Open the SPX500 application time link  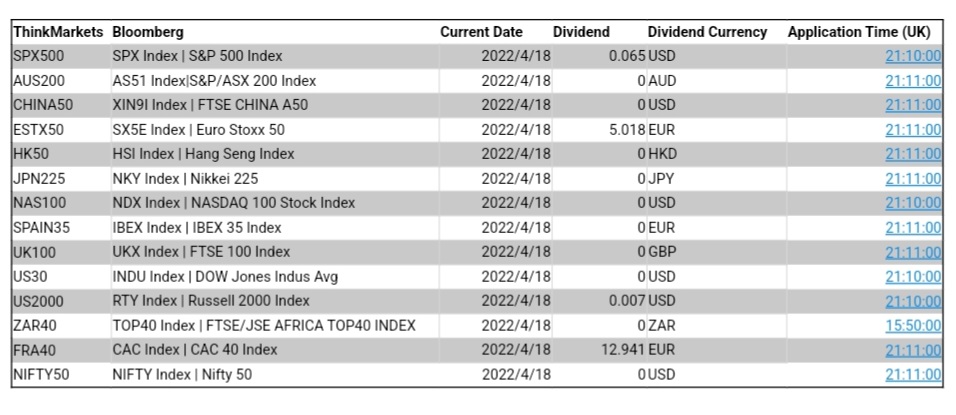(912, 56)
